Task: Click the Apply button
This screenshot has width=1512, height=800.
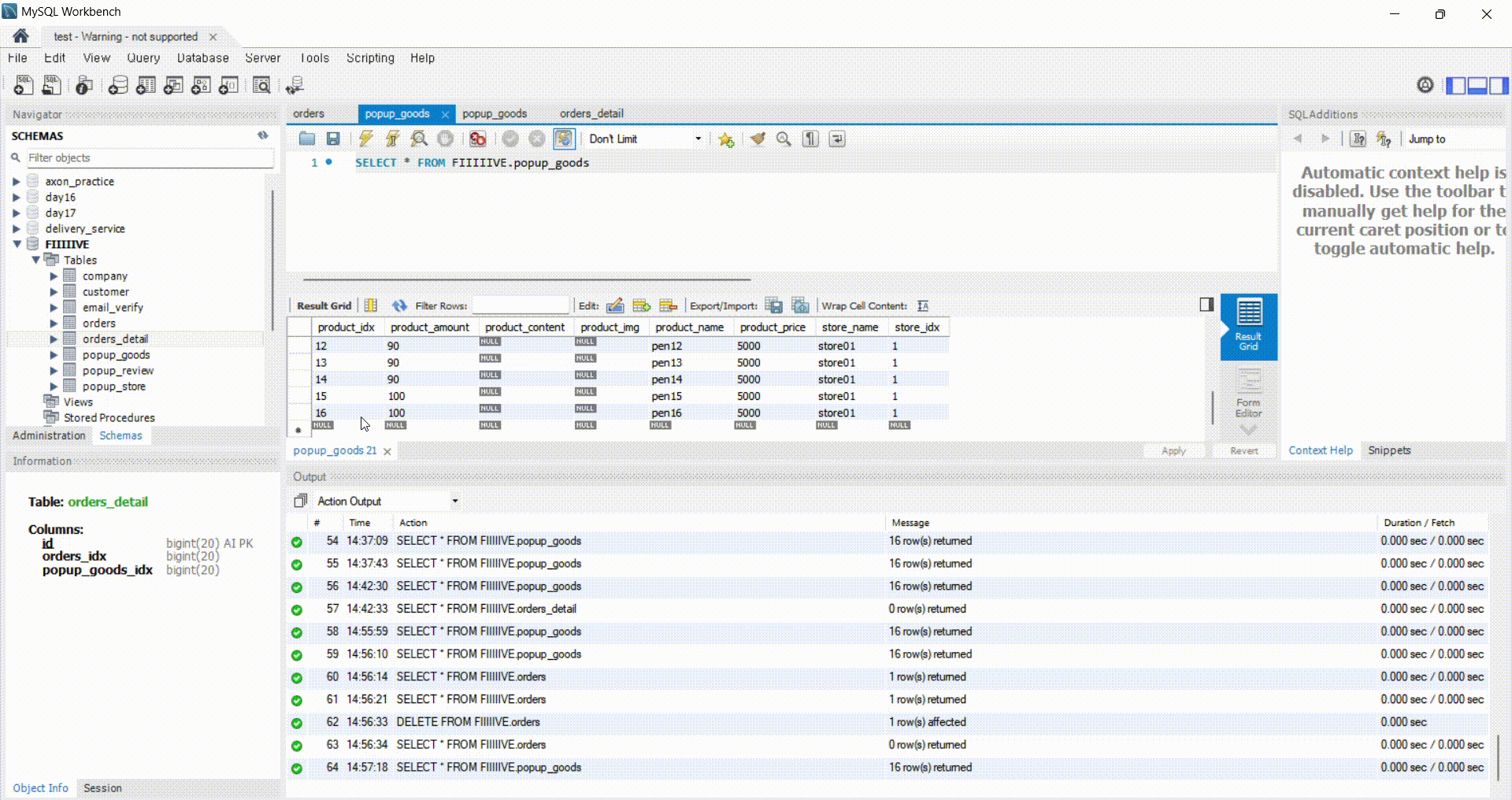Action: pyautogui.click(x=1173, y=450)
